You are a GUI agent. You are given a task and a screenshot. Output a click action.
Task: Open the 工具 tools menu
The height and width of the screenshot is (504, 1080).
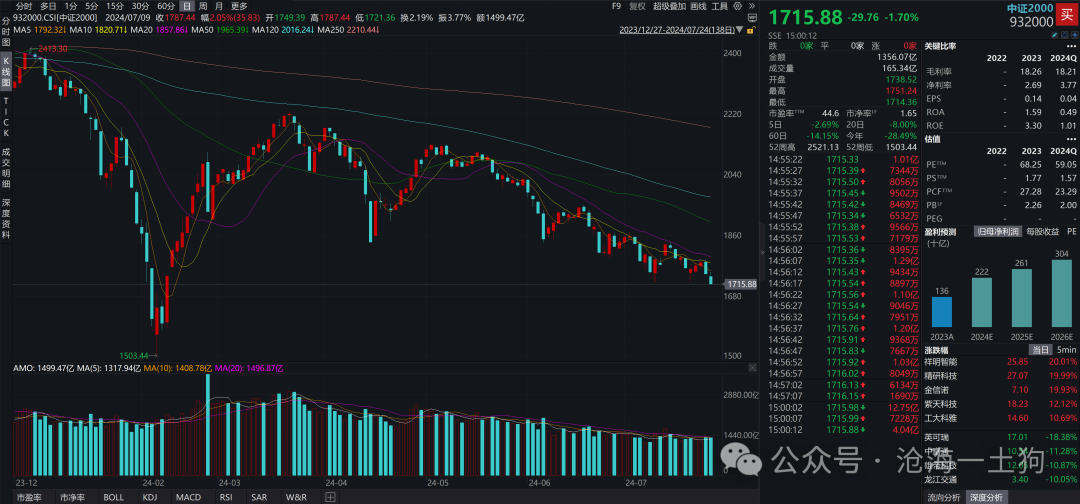(719, 6)
